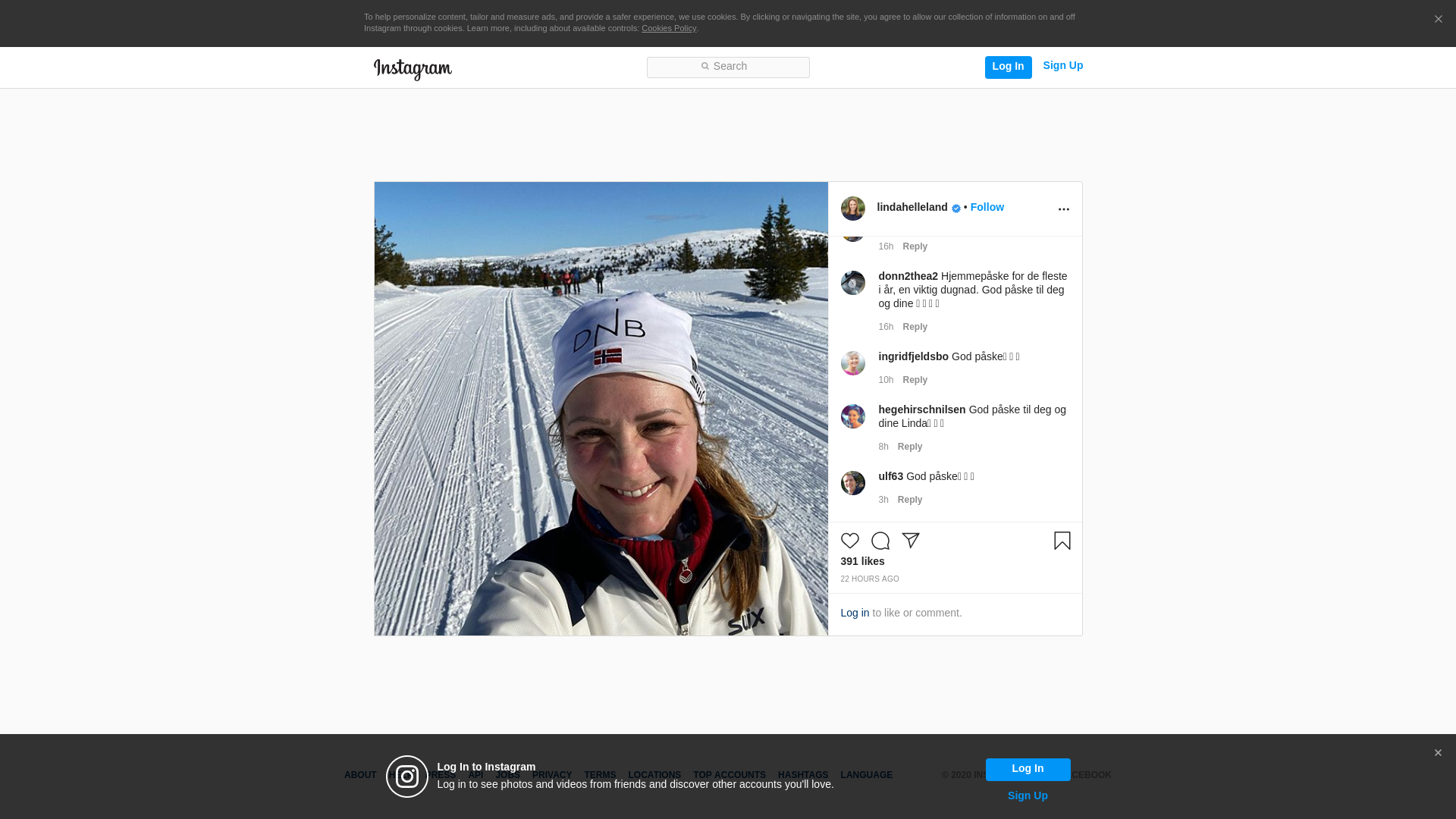Open the TOP ACCOUNTS footer link
The height and width of the screenshot is (819, 1456).
tap(729, 775)
